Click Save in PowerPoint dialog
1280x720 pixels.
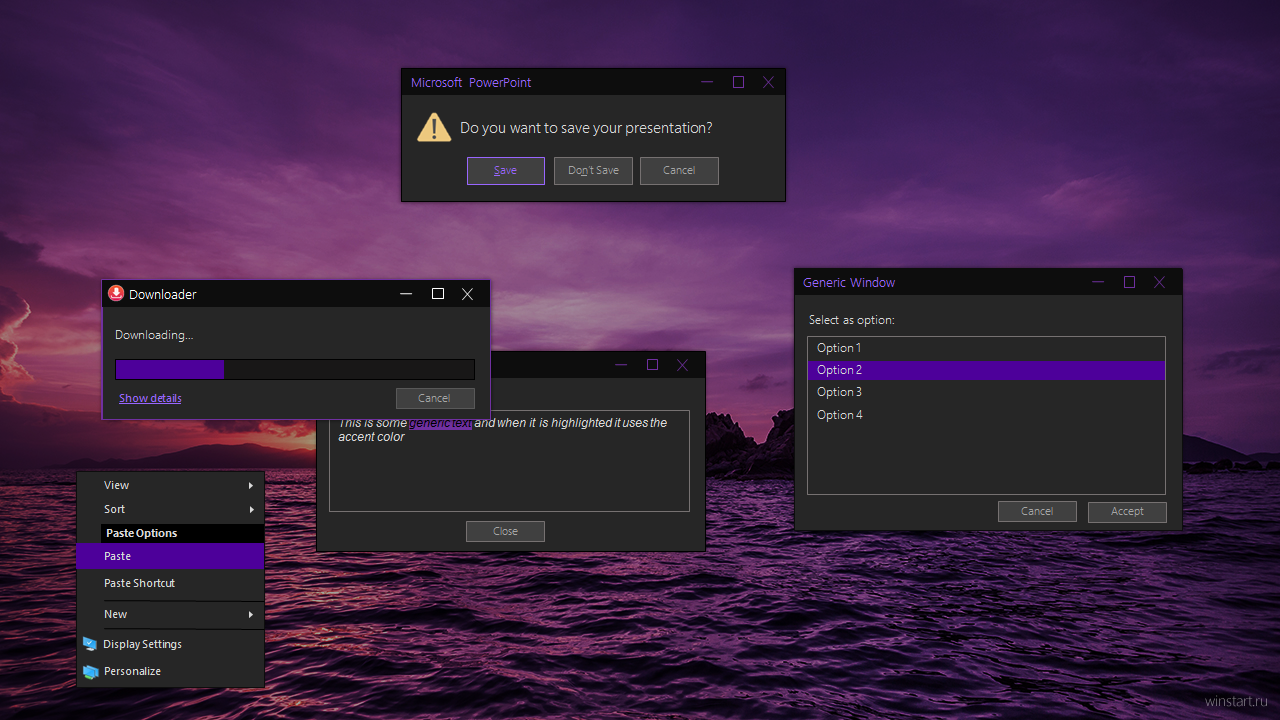pos(505,170)
